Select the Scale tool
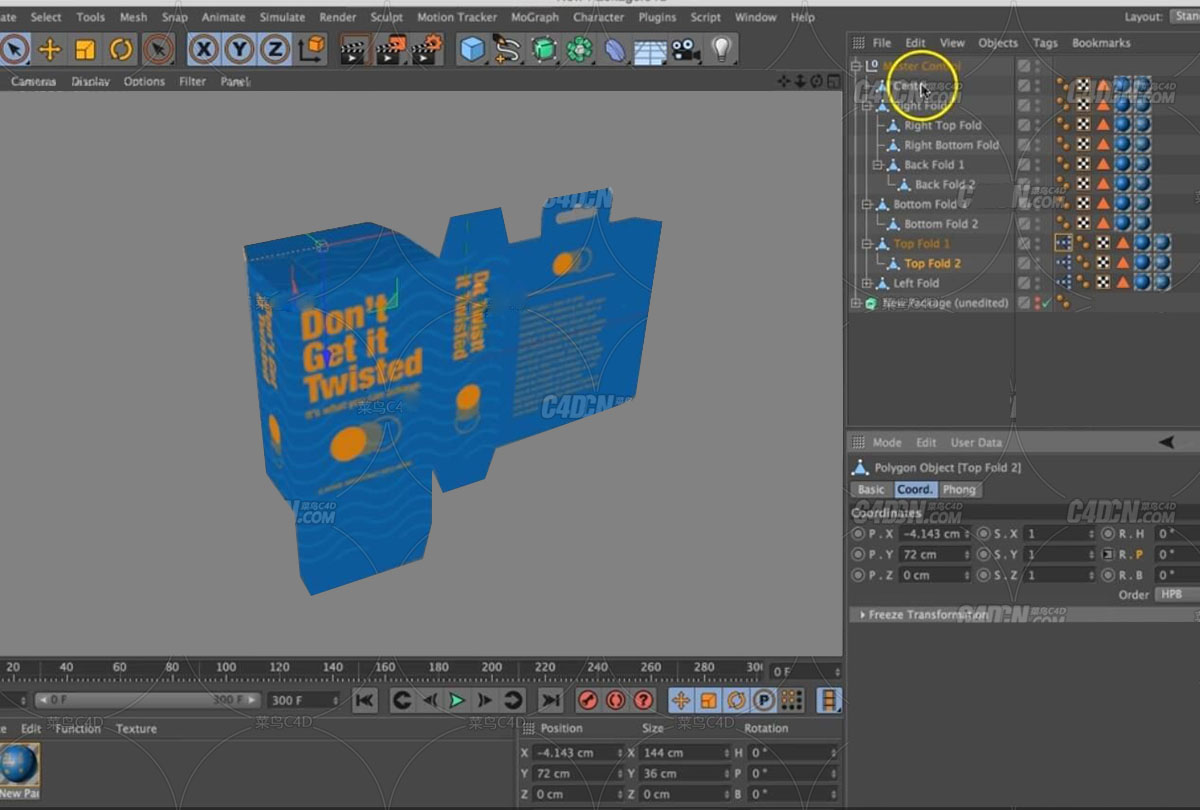Screen dimensions: 1200x810 click(x=85, y=49)
